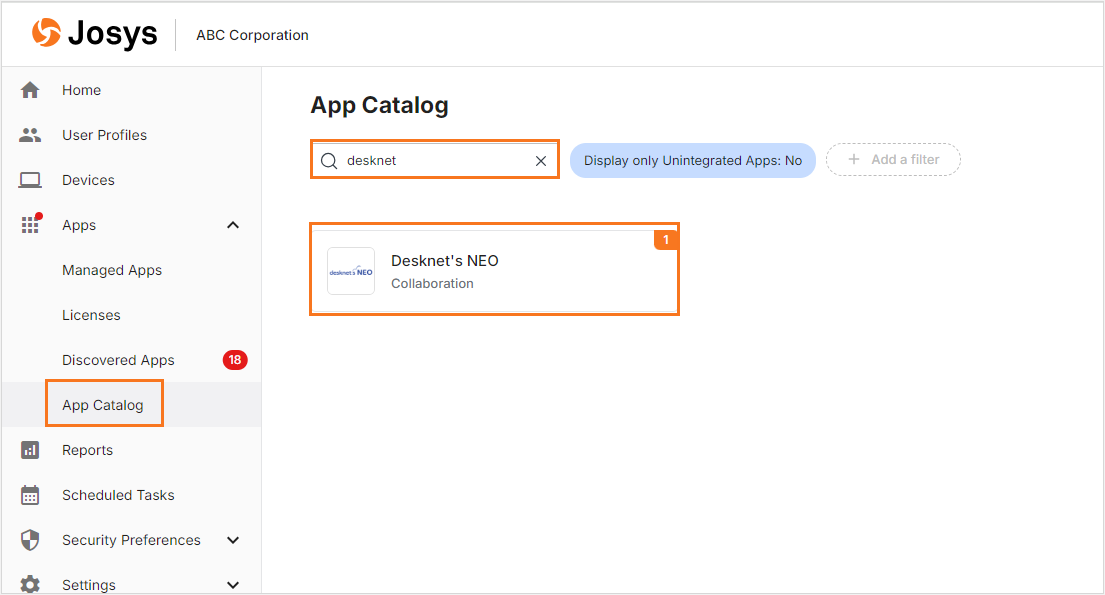Select App Catalog in sidebar
This screenshot has height=595, width=1105.
tap(103, 405)
